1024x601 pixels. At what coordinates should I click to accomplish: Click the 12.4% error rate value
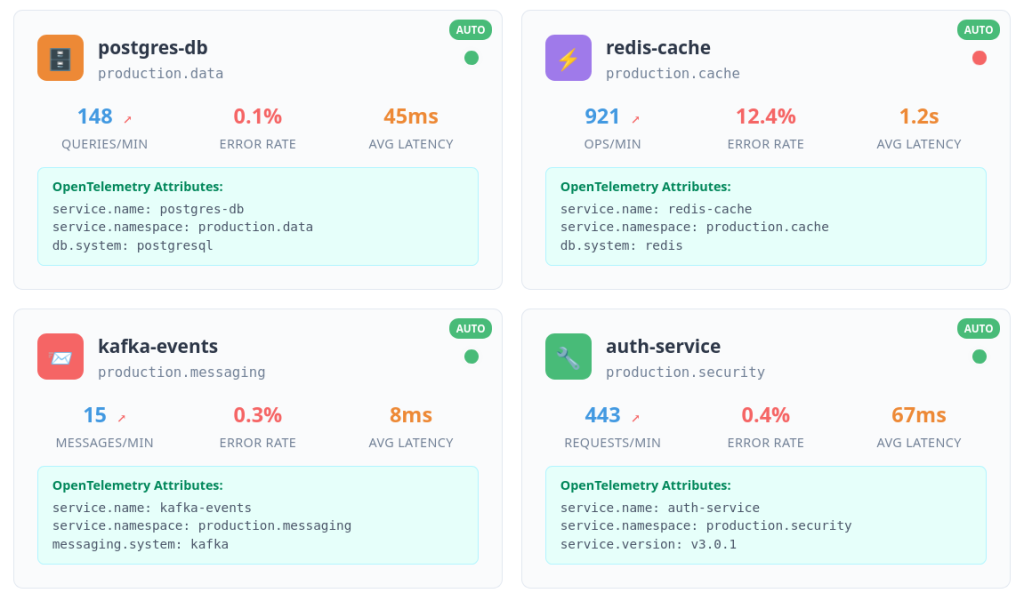click(766, 116)
